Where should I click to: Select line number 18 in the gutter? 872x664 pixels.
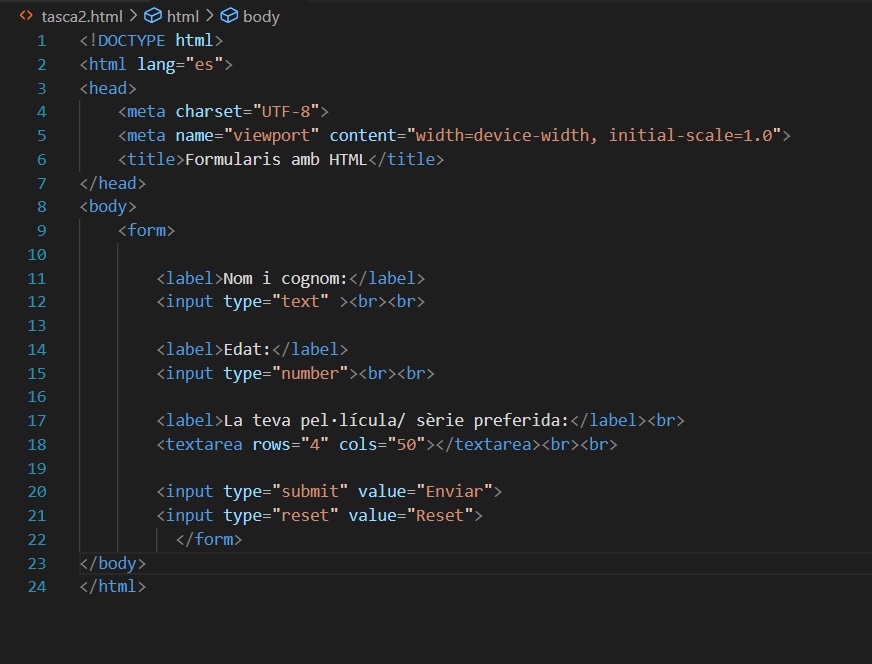coord(37,444)
